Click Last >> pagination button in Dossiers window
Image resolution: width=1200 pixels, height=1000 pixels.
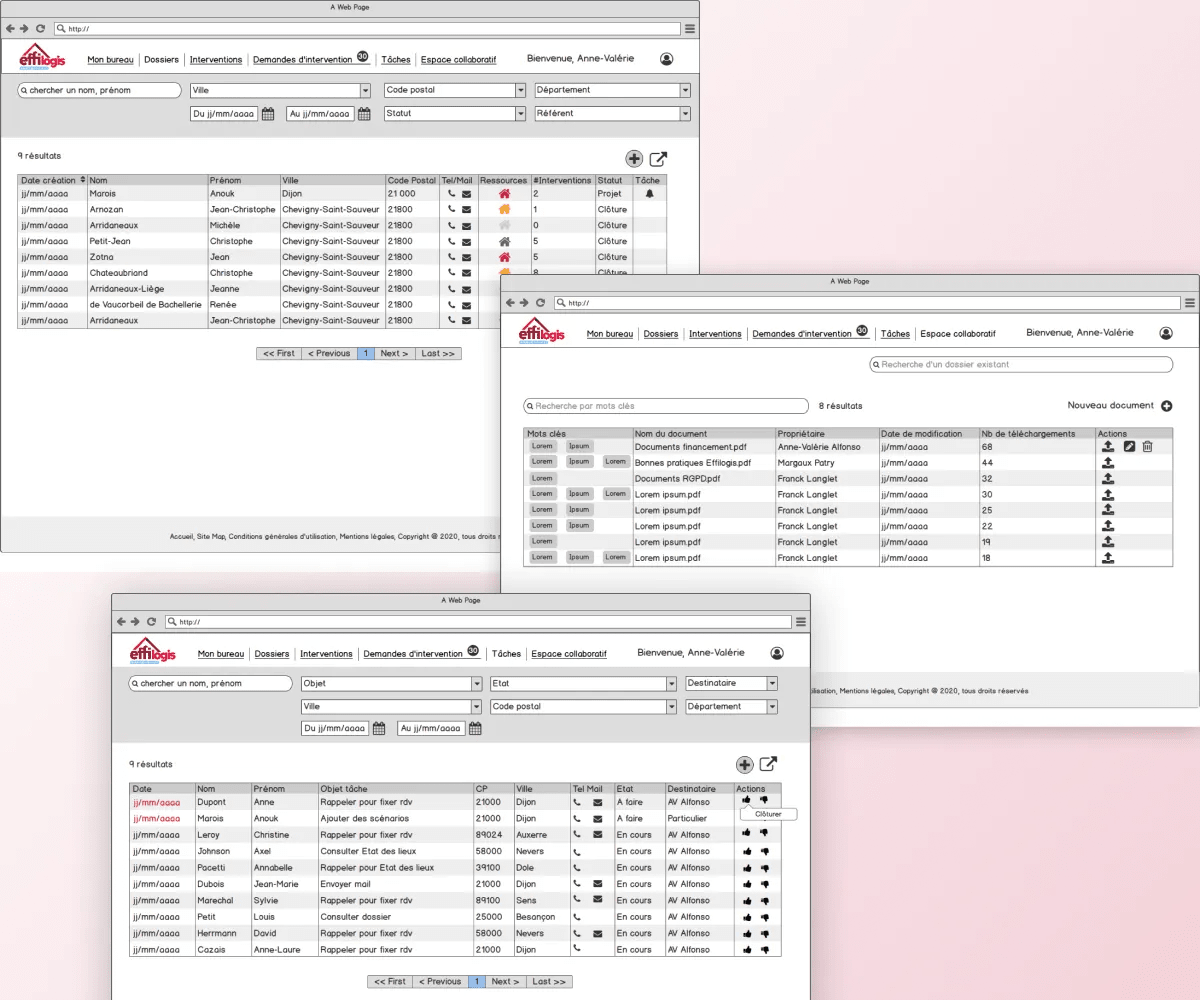(x=438, y=354)
